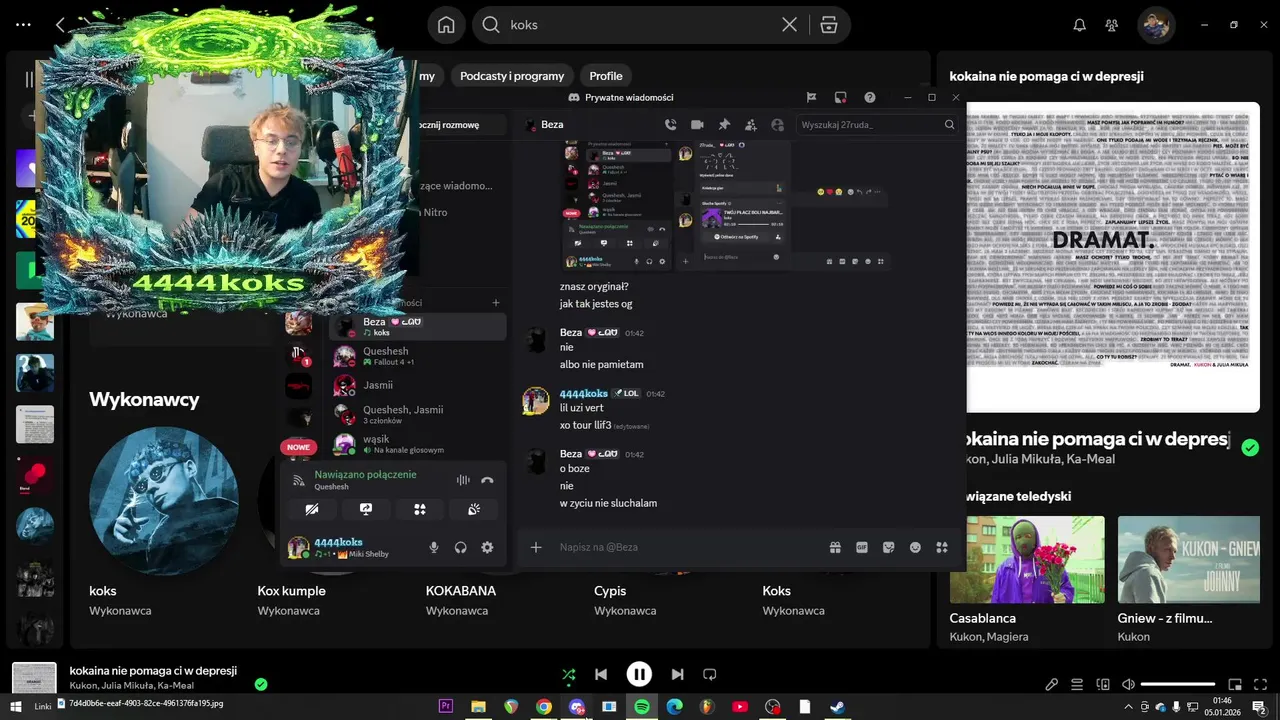The width and height of the screenshot is (1280, 720).
Task: Toggle Discord noise suppression icon
Action: tap(463, 480)
